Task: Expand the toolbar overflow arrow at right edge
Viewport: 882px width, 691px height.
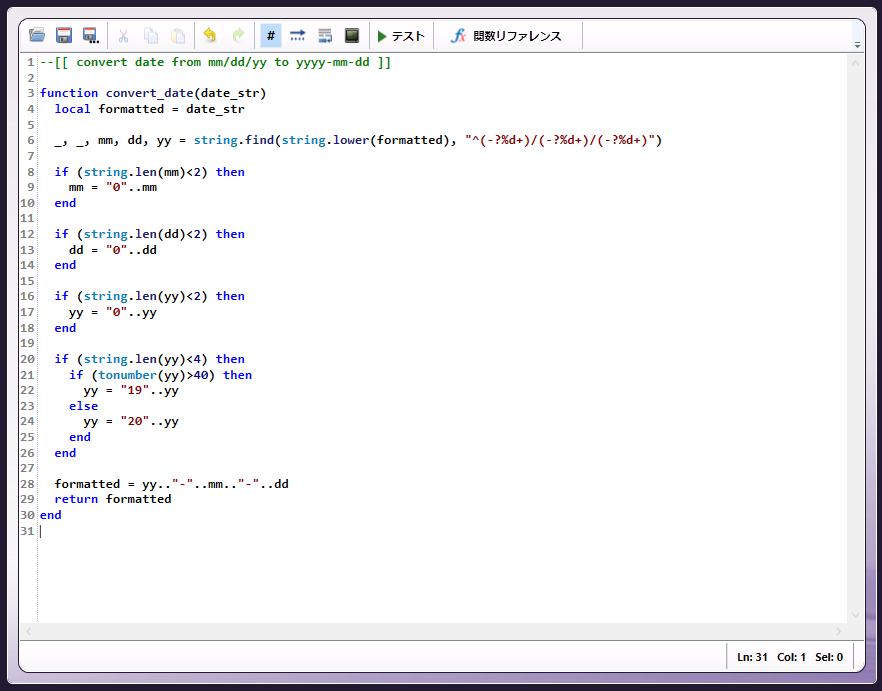Action: point(857,44)
